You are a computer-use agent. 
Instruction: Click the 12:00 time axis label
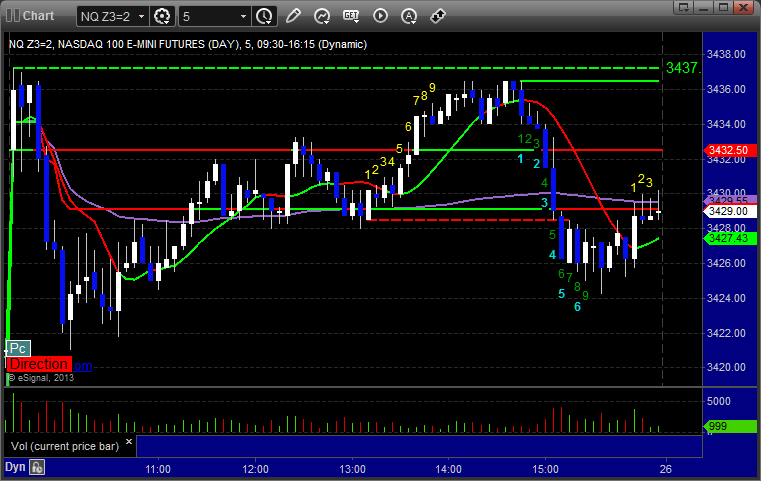255,469
